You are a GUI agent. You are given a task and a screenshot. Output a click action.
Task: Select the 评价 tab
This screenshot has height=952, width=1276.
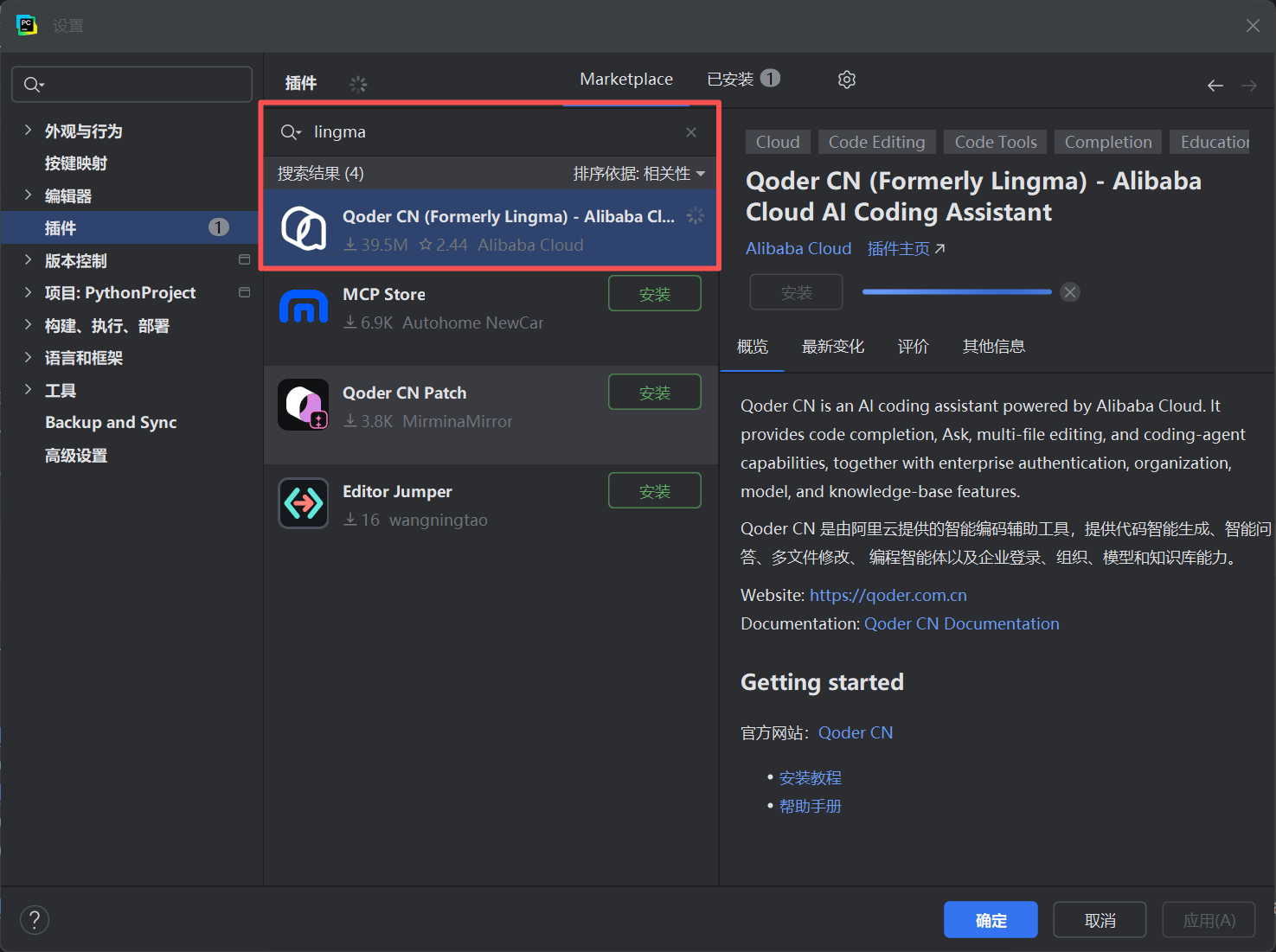coord(914,347)
